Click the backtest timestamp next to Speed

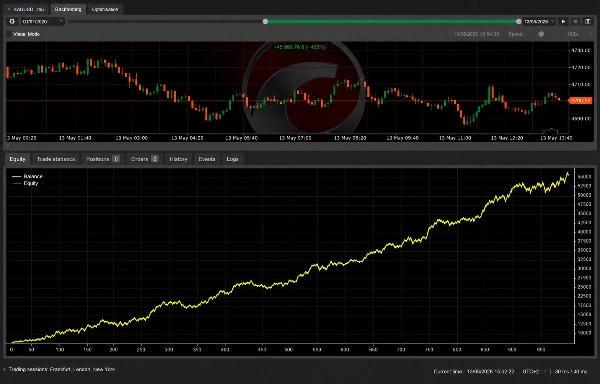pos(476,34)
